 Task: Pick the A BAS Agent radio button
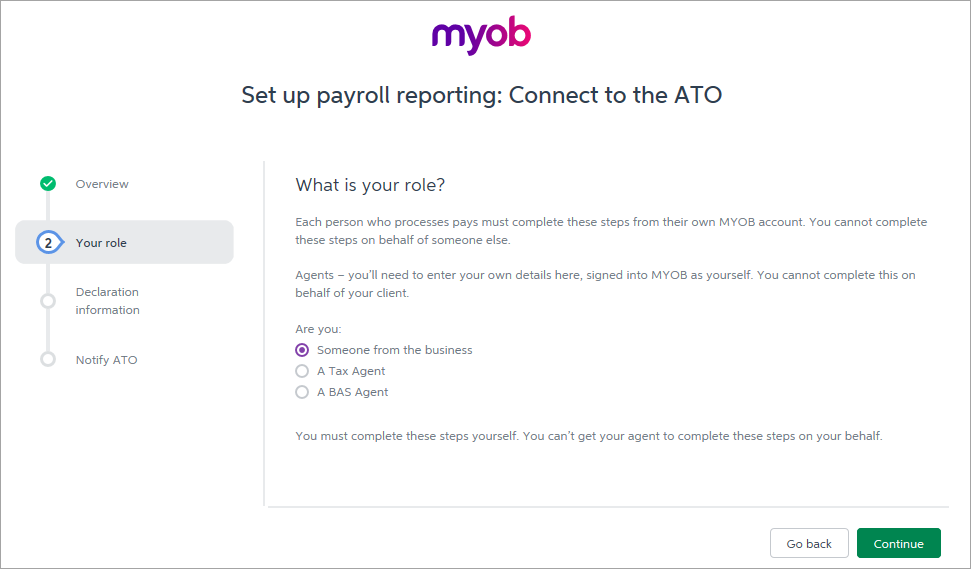point(302,392)
